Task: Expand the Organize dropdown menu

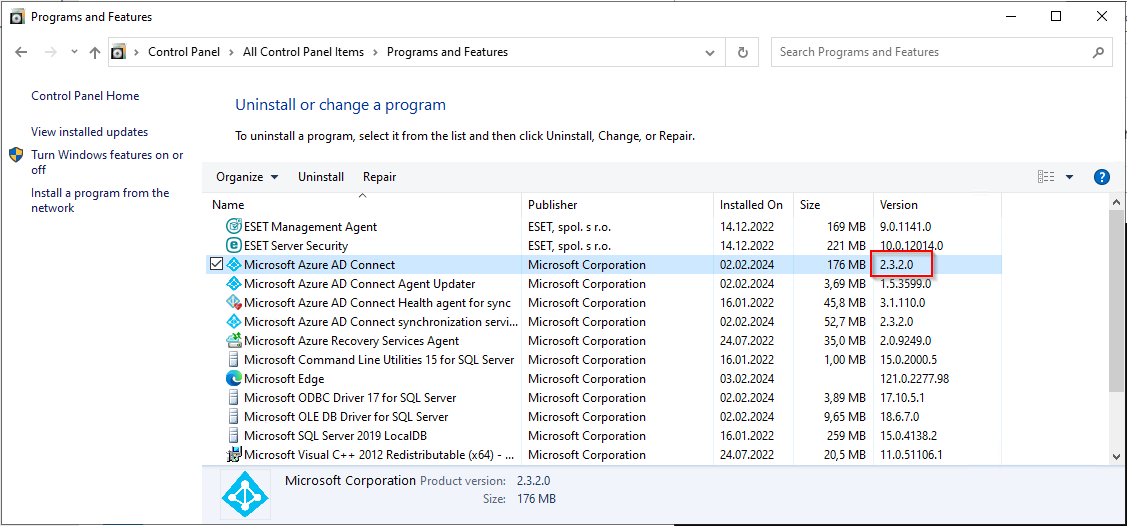Action: [x=247, y=177]
